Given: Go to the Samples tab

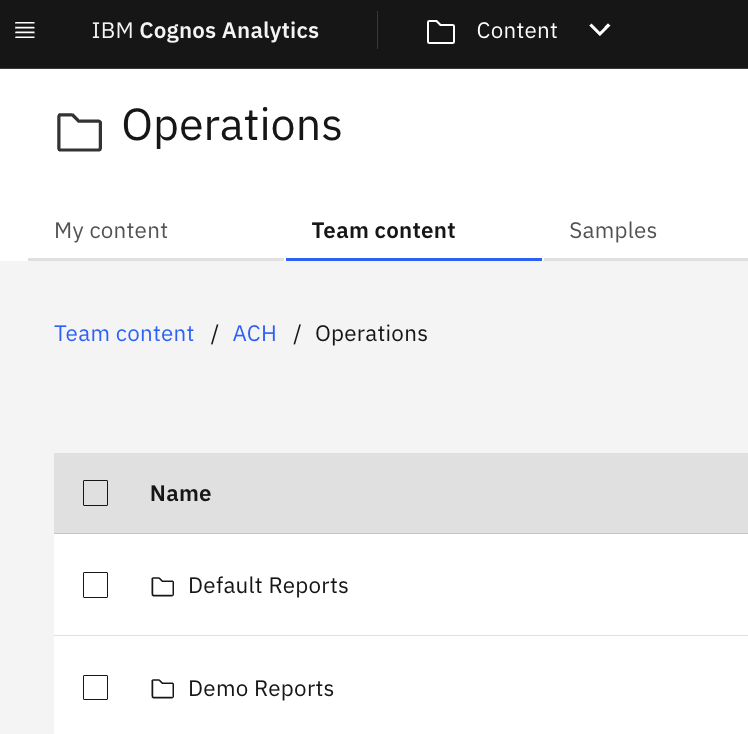Looking at the screenshot, I should point(613,231).
